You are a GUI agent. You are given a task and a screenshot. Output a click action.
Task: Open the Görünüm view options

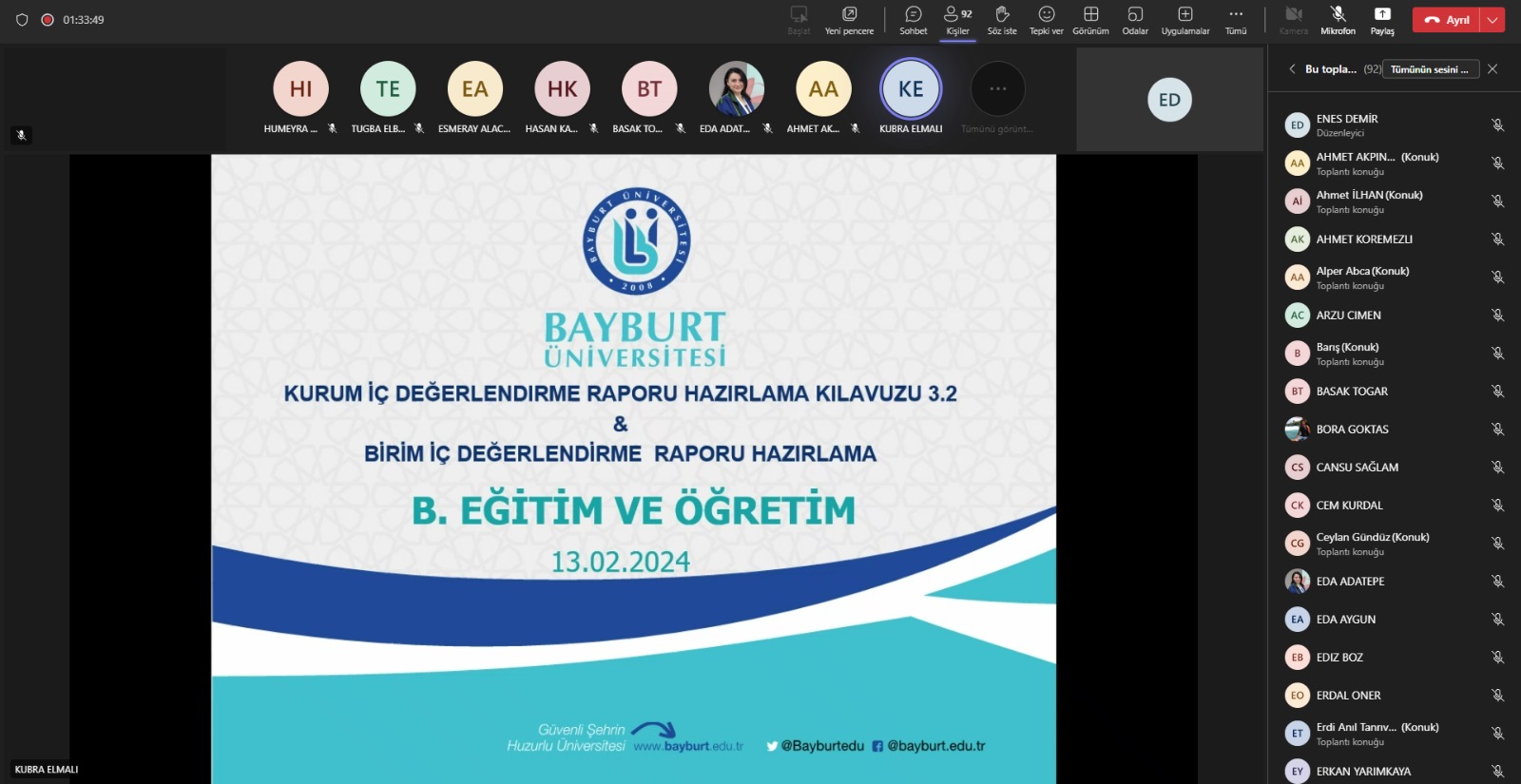coord(1090,20)
